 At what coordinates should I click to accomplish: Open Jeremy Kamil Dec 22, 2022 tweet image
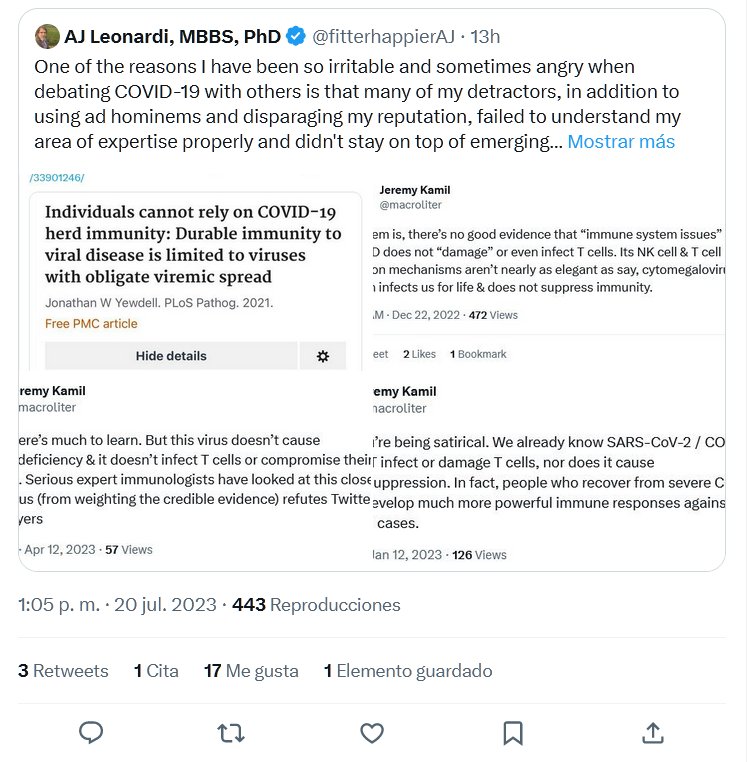(x=548, y=270)
